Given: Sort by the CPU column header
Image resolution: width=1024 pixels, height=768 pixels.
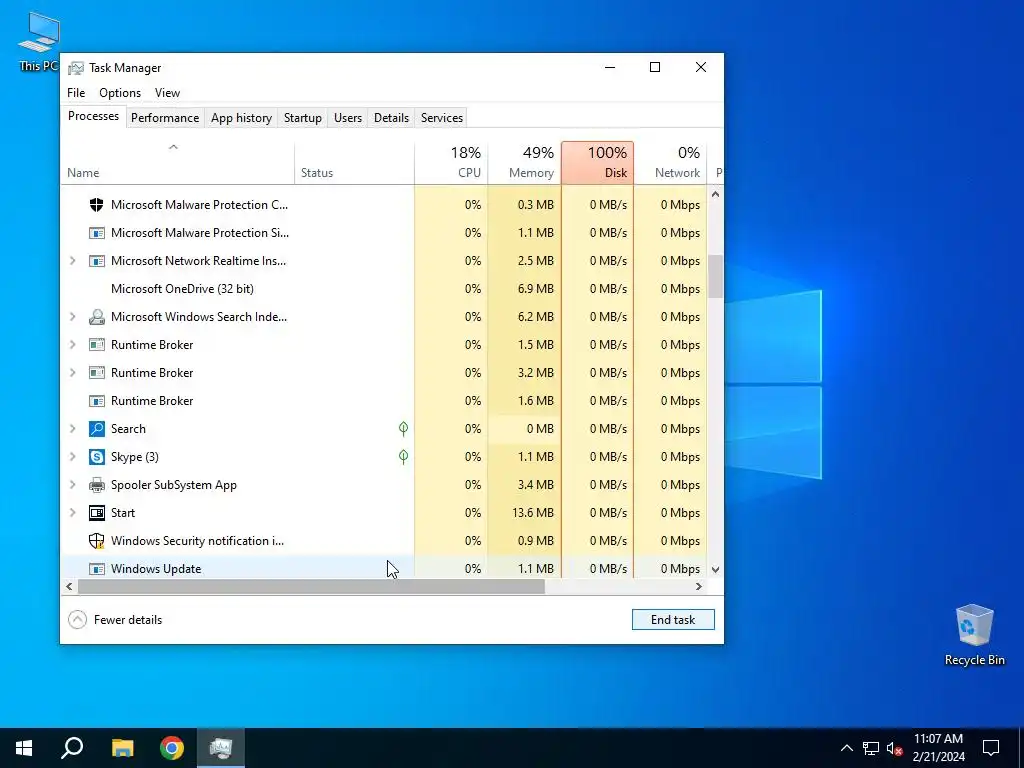Looking at the screenshot, I should pyautogui.click(x=451, y=163).
